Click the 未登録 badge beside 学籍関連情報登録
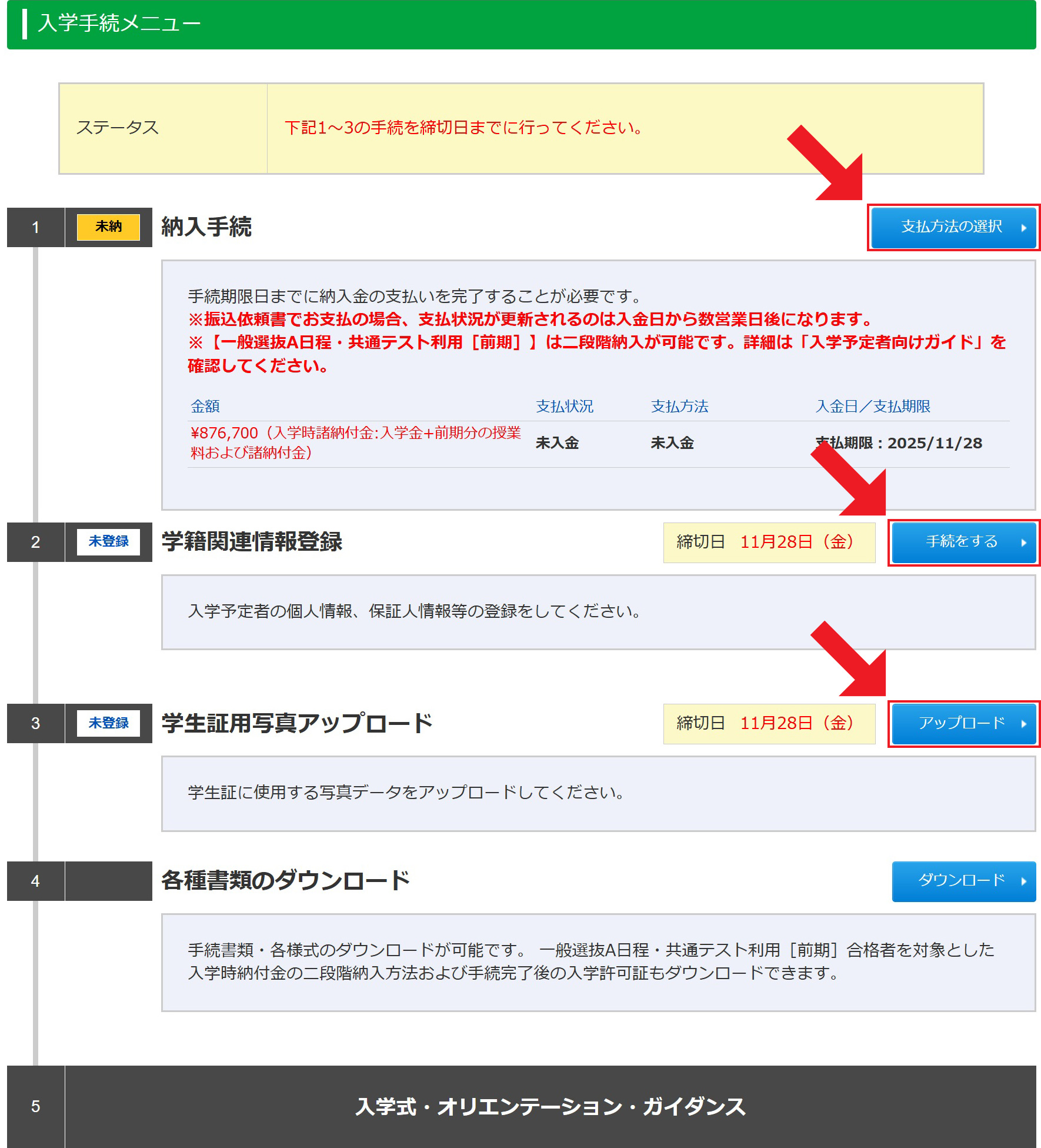Viewport: 1041px width, 1148px height. tap(108, 543)
